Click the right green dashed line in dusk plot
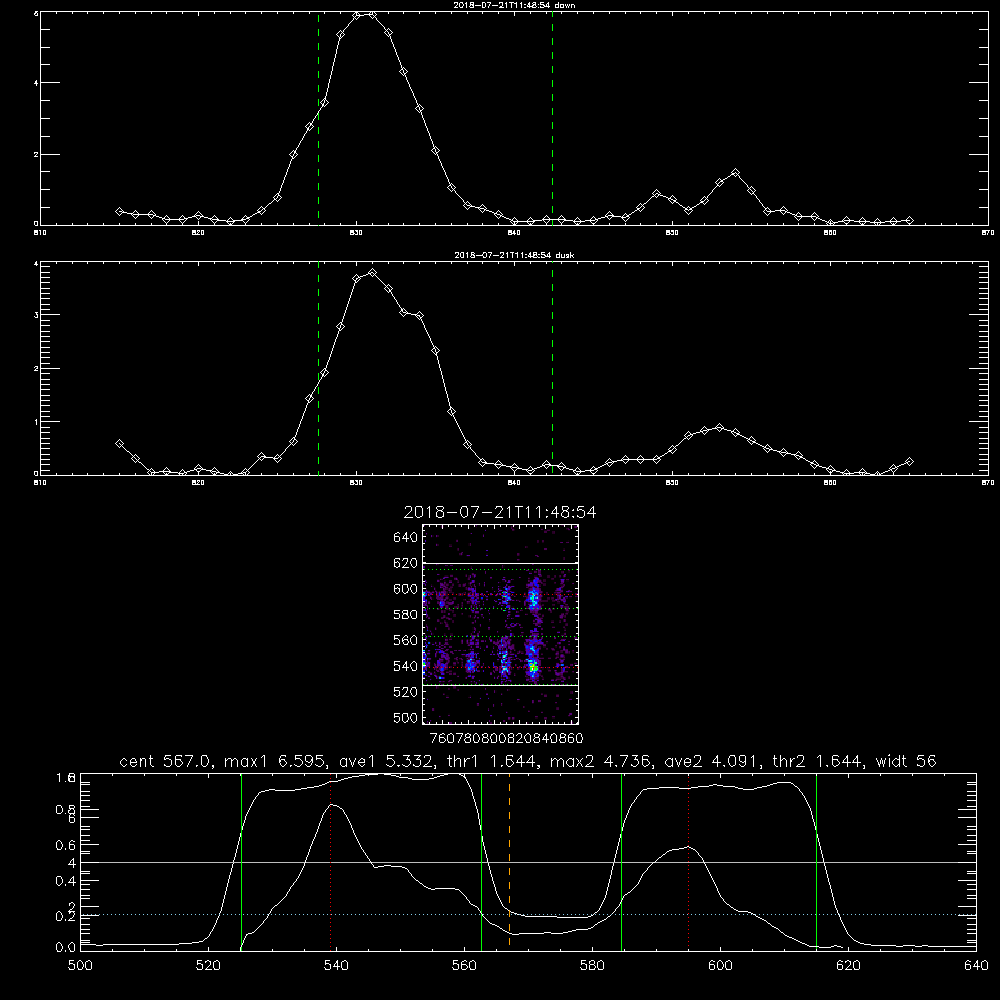The height and width of the screenshot is (1000, 1000). [552, 368]
